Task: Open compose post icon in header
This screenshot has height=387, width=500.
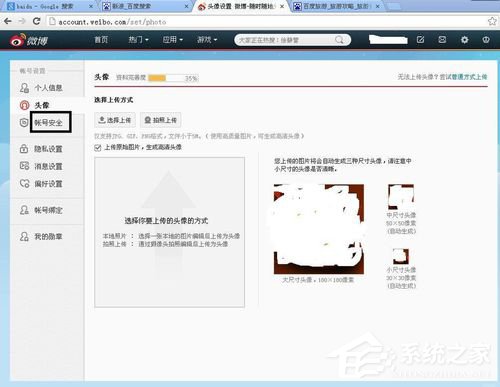Action: click(421, 40)
